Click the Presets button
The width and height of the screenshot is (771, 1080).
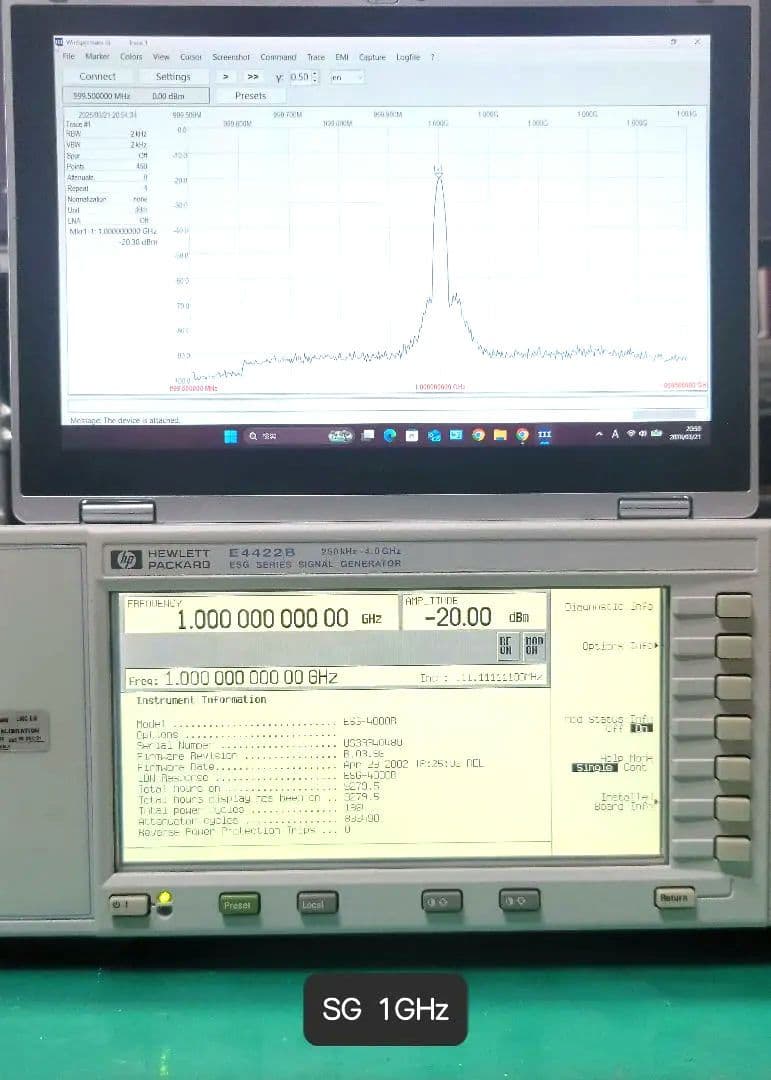(250, 96)
